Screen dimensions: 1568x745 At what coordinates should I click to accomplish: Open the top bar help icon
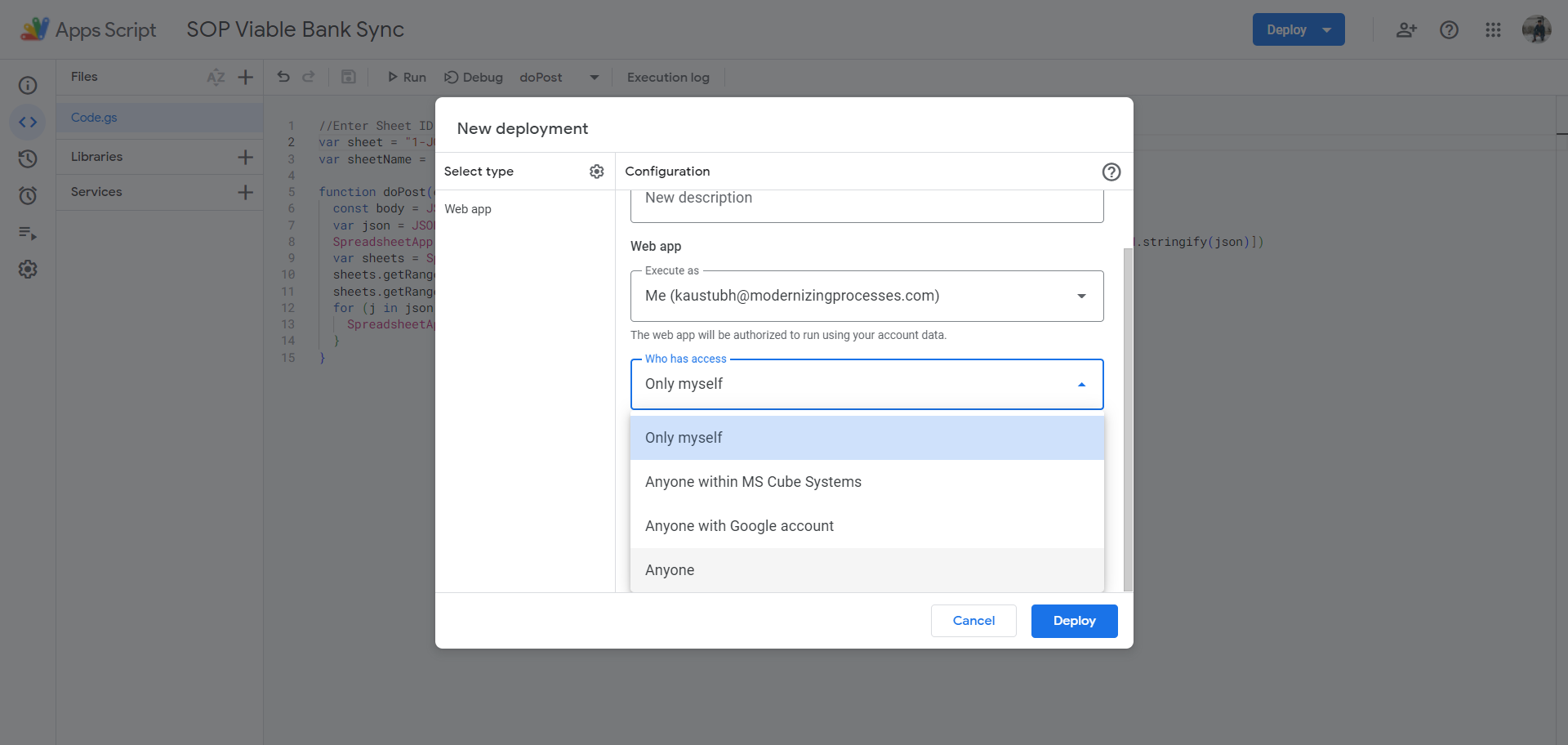[x=1449, y=29]
